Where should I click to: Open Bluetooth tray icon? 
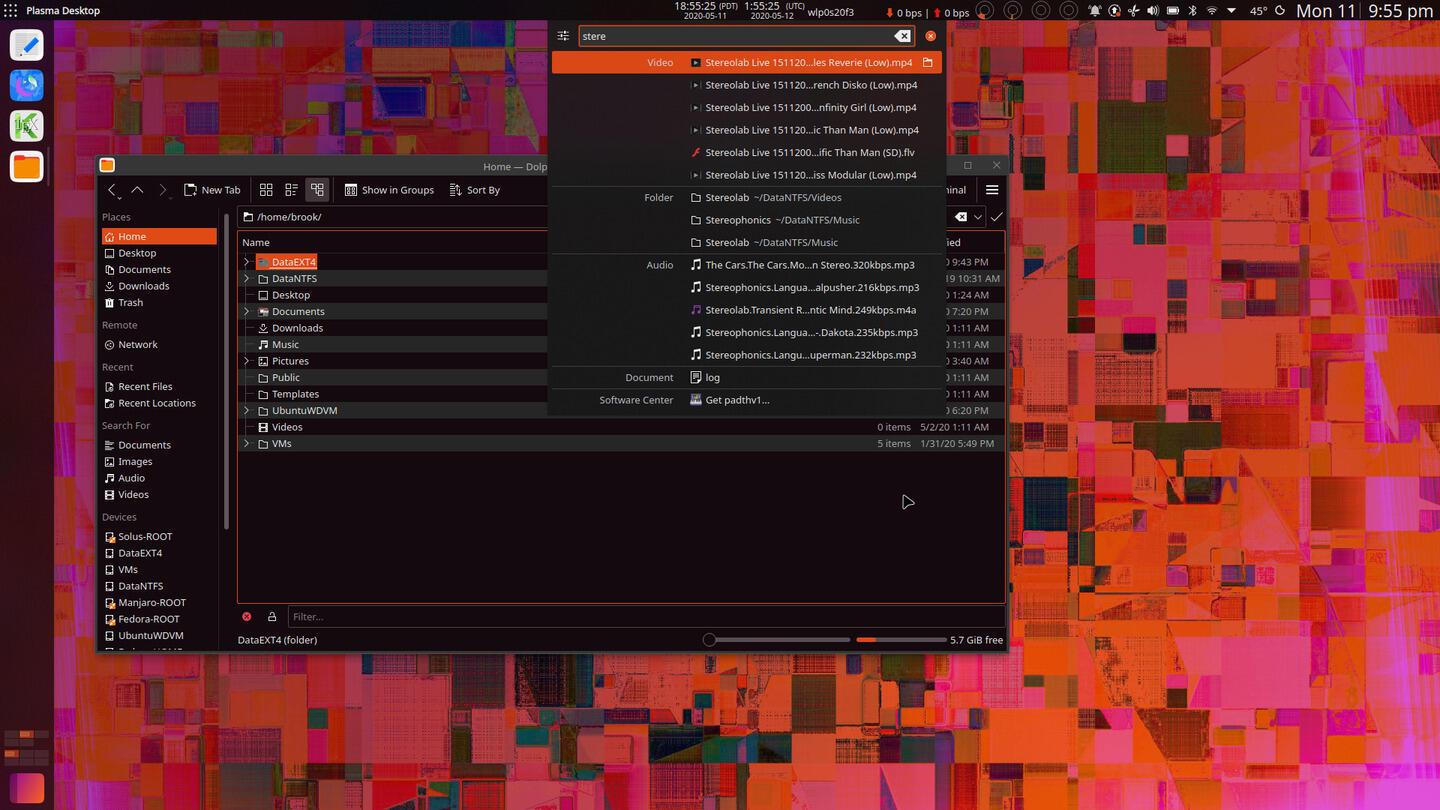[x=1192, y=11]
